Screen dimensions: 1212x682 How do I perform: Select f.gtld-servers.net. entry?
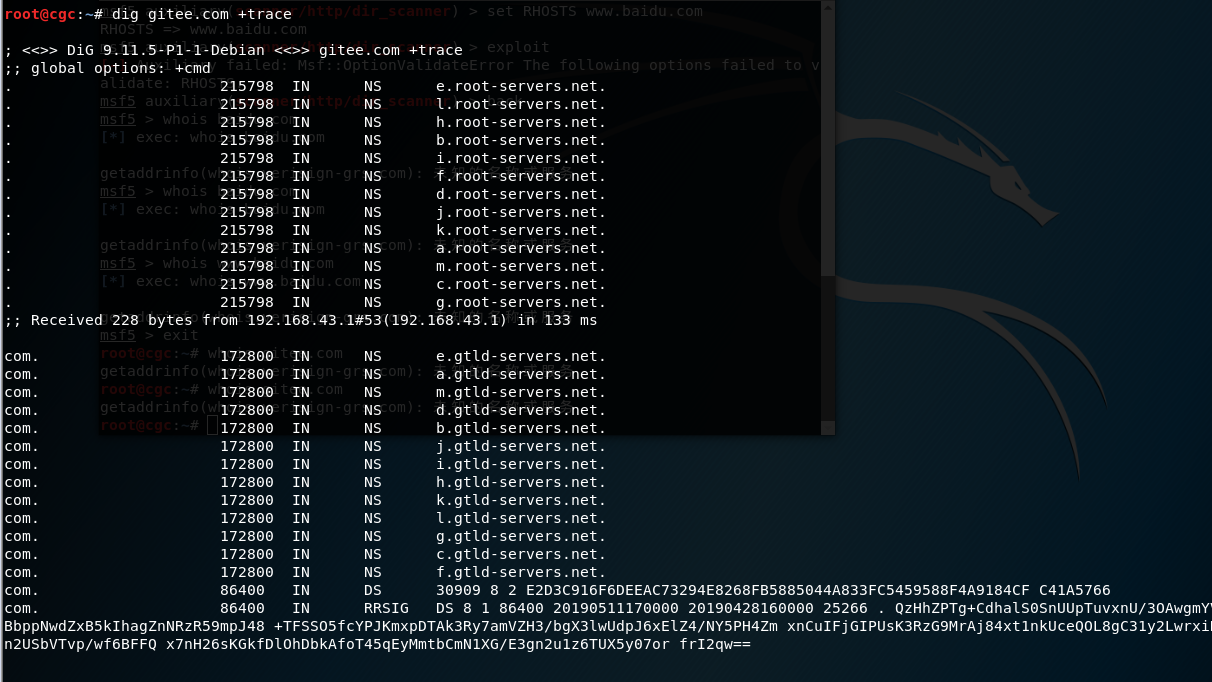521,572
